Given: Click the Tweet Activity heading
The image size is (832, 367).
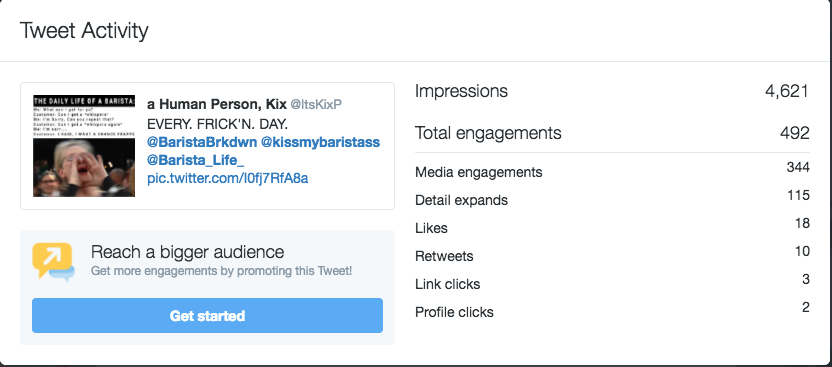Looking at the screenshot, I should tap(84, 31).
